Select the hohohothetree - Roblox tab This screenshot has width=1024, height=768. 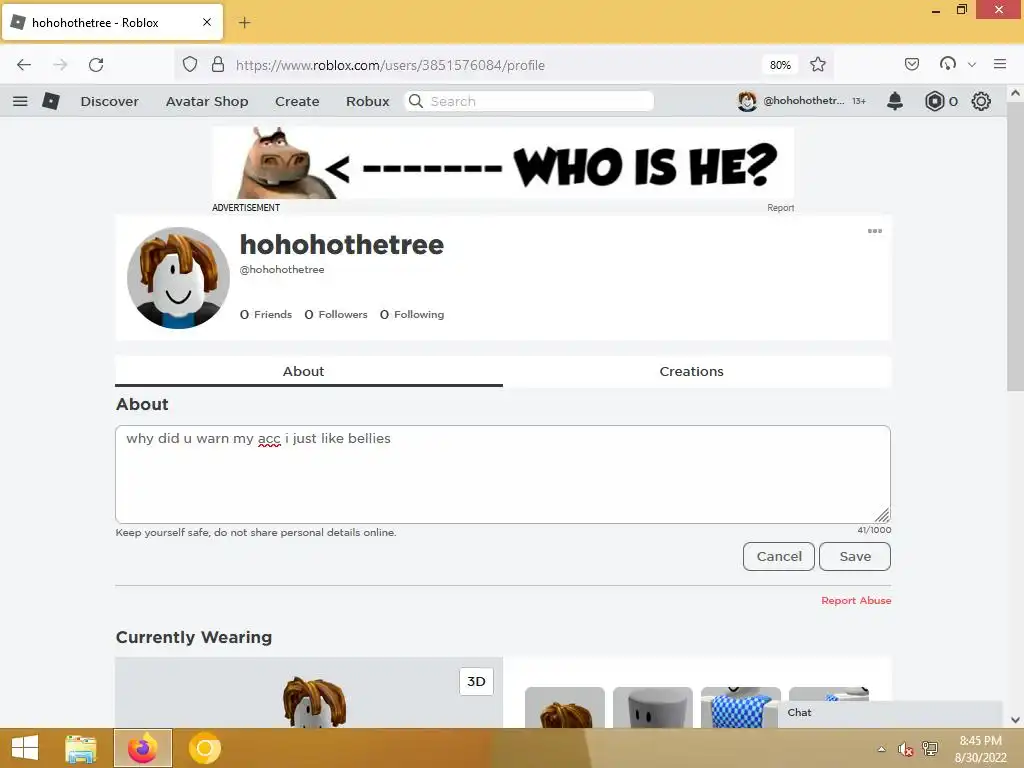[x=112, y=22]
